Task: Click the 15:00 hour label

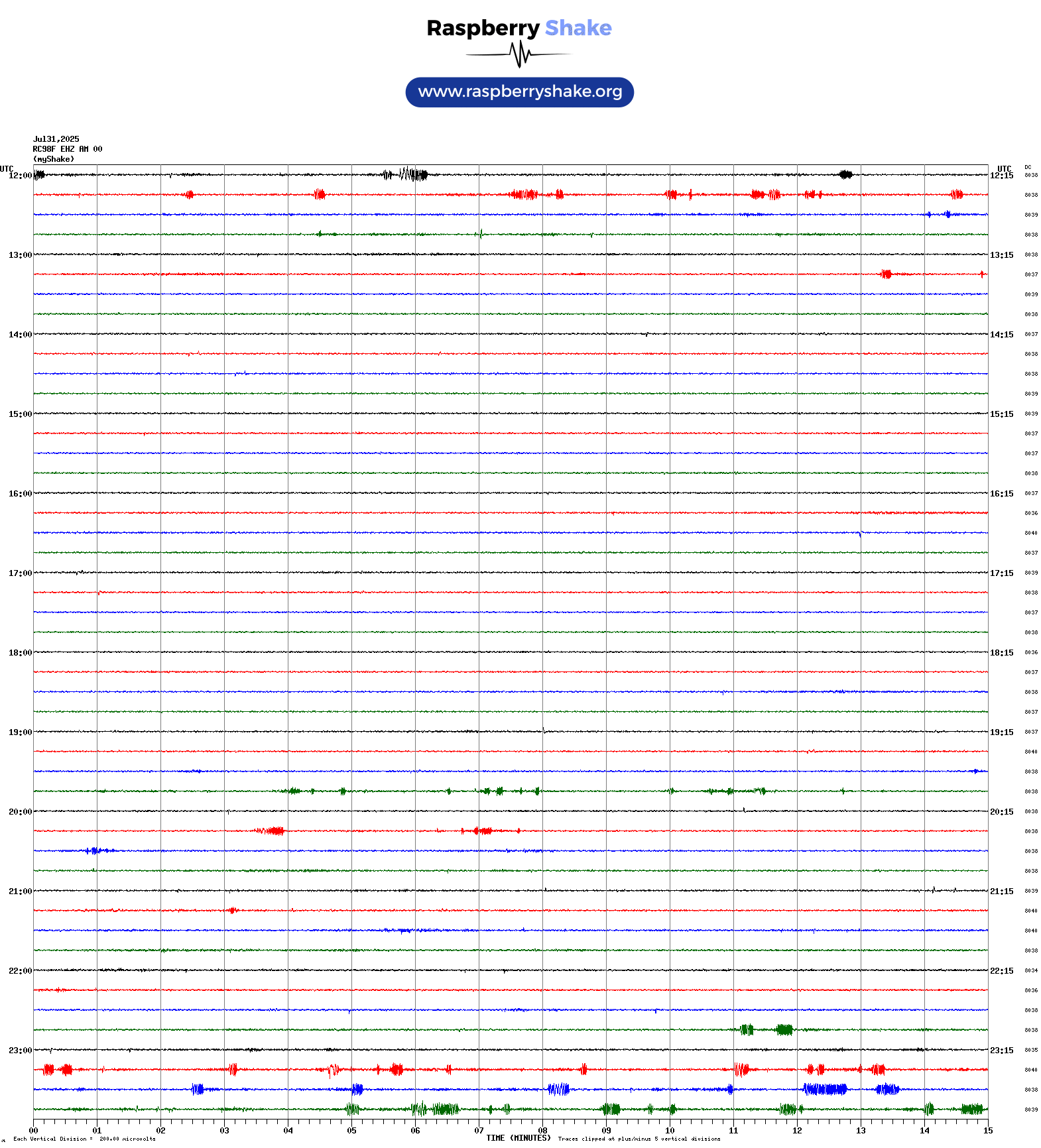Action: click(20, 414)
